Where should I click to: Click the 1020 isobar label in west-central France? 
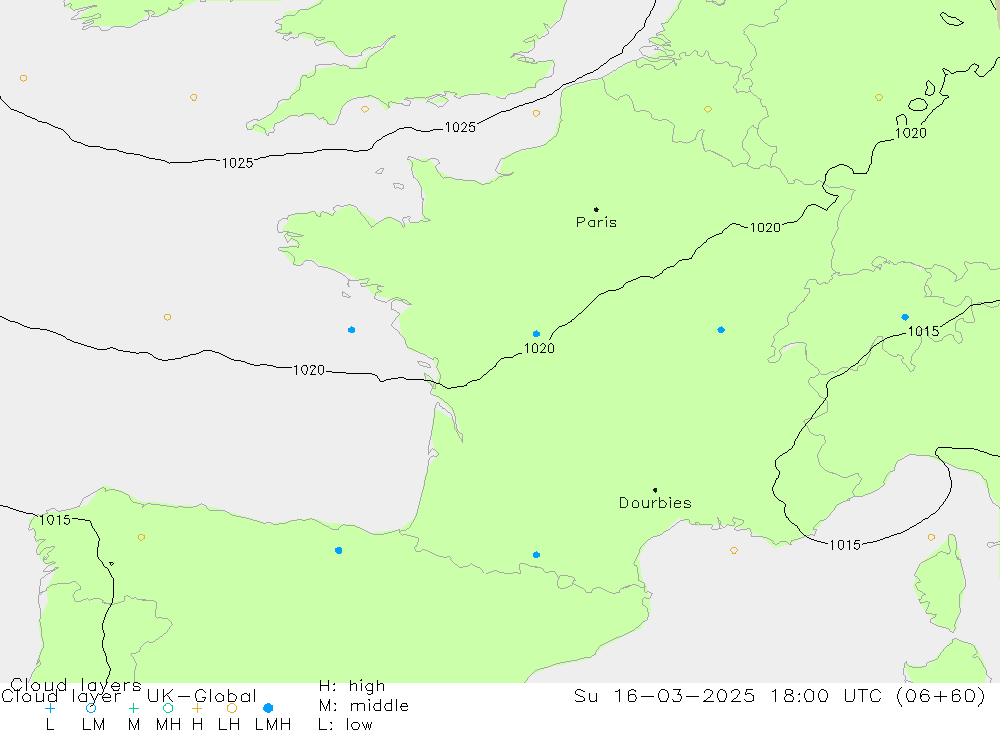[x=539, y=348]
